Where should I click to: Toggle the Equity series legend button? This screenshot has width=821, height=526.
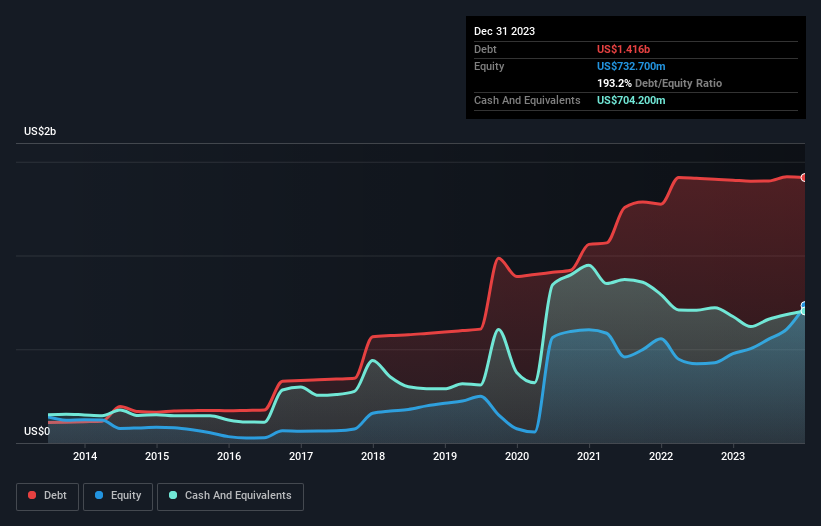click(118, 496)
